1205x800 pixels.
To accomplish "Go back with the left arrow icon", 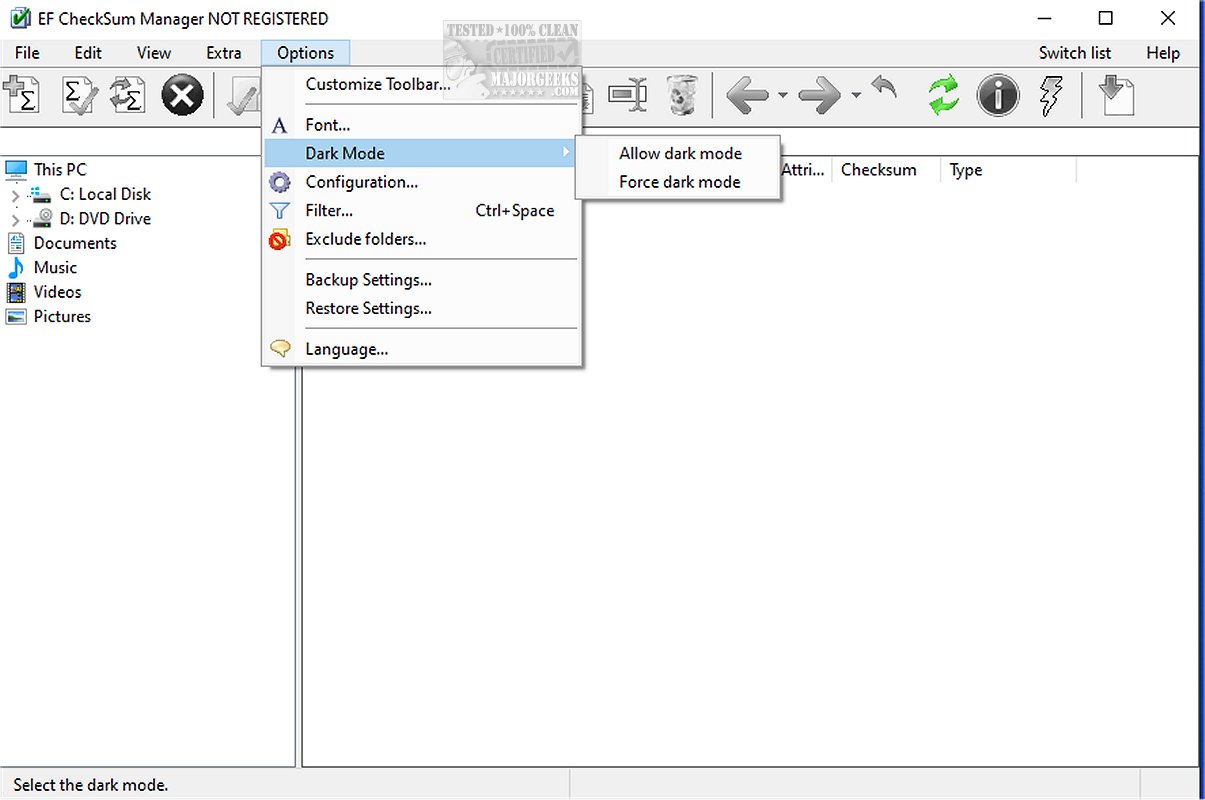I will pyautogui.click(x=748, y=96).
